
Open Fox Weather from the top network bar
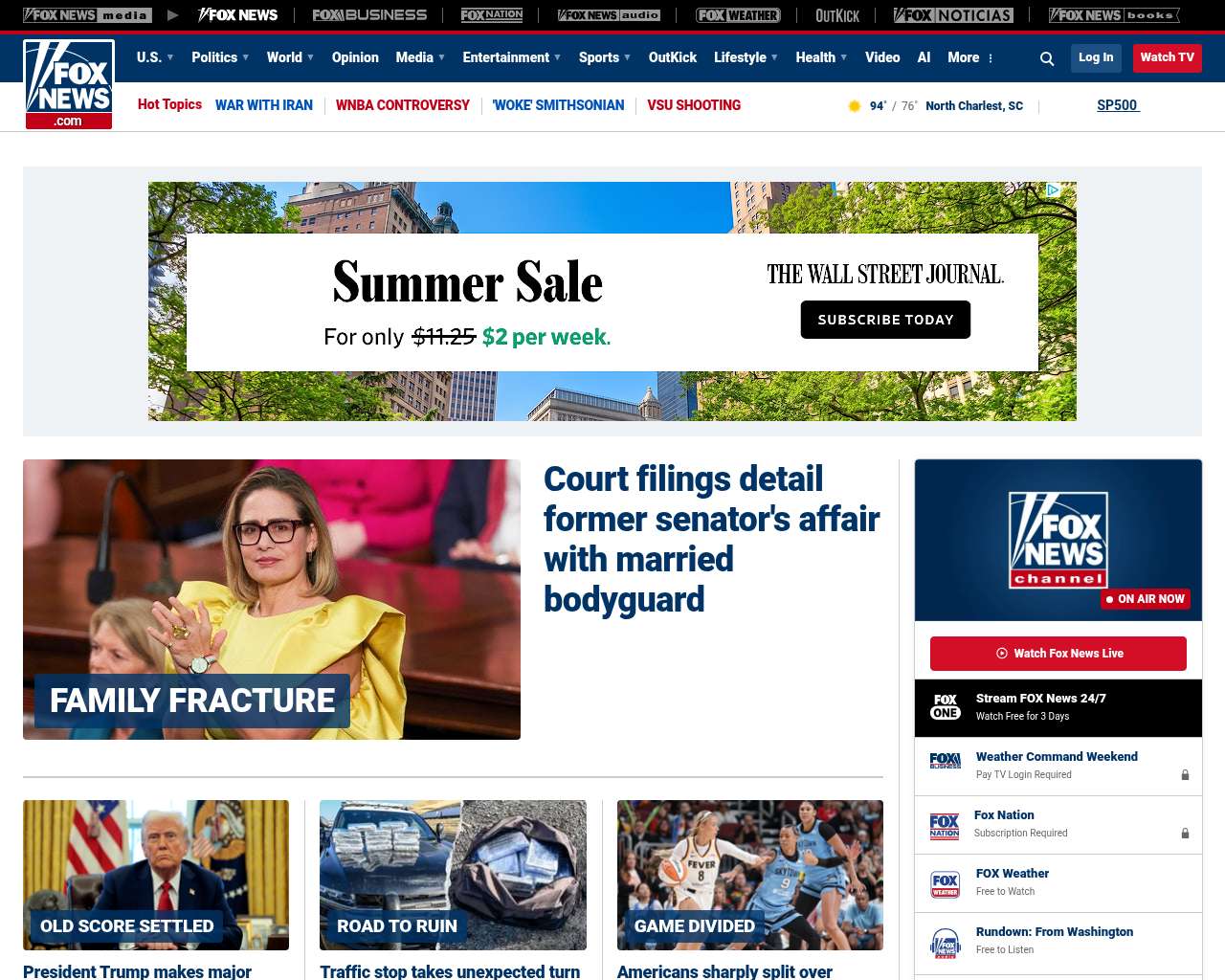pyautogui.click(x=738, y=15)
